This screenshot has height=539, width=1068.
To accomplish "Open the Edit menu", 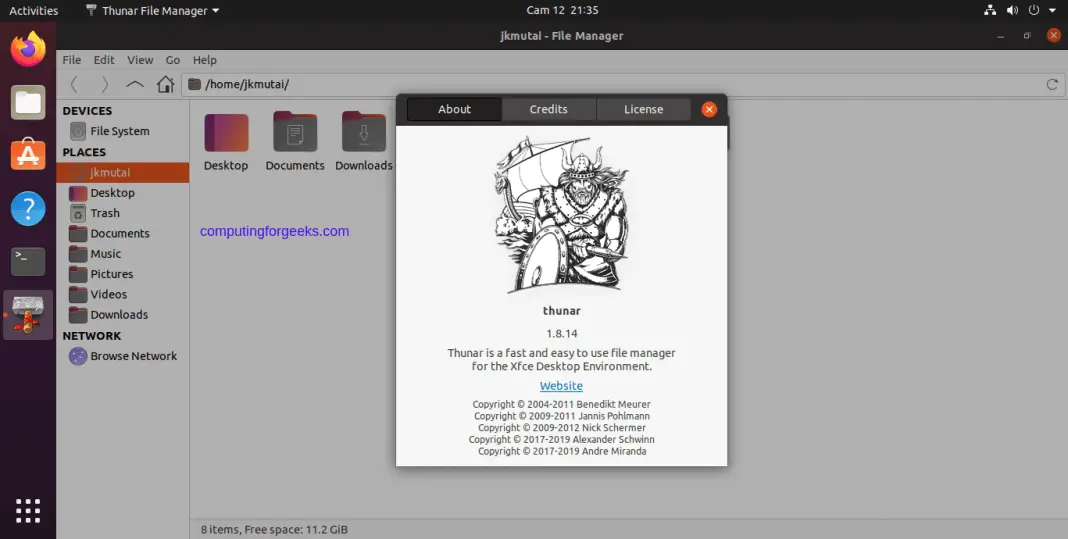I will 104,60.
